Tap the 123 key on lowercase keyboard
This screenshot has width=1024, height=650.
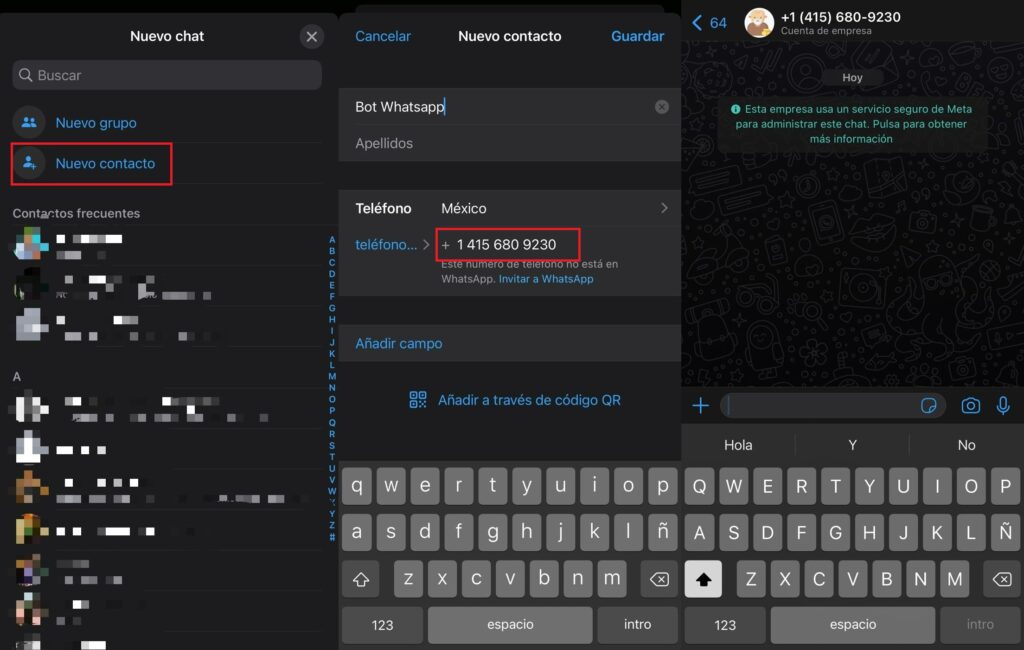pos(382,625)
